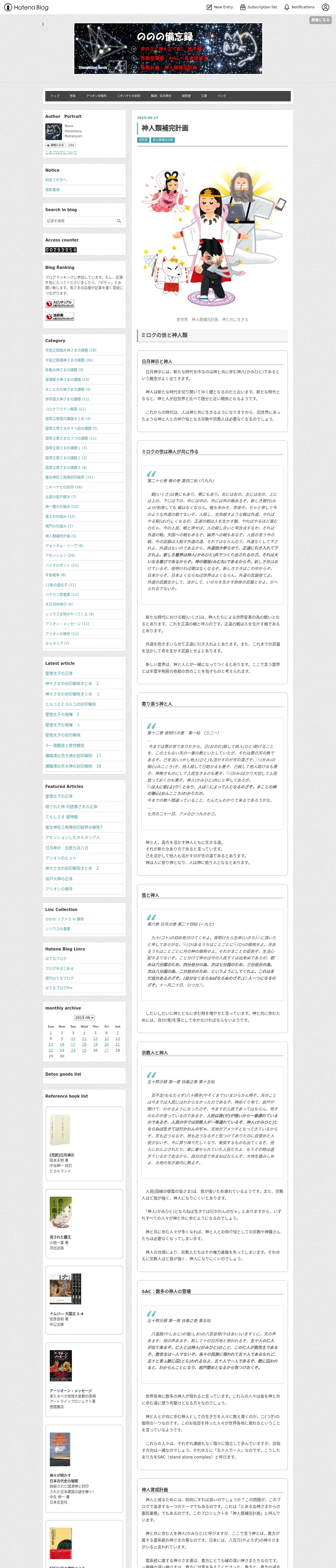Open the user account avatar menu
Viewport: 336px width, 1568px height.
pos(325,7)
